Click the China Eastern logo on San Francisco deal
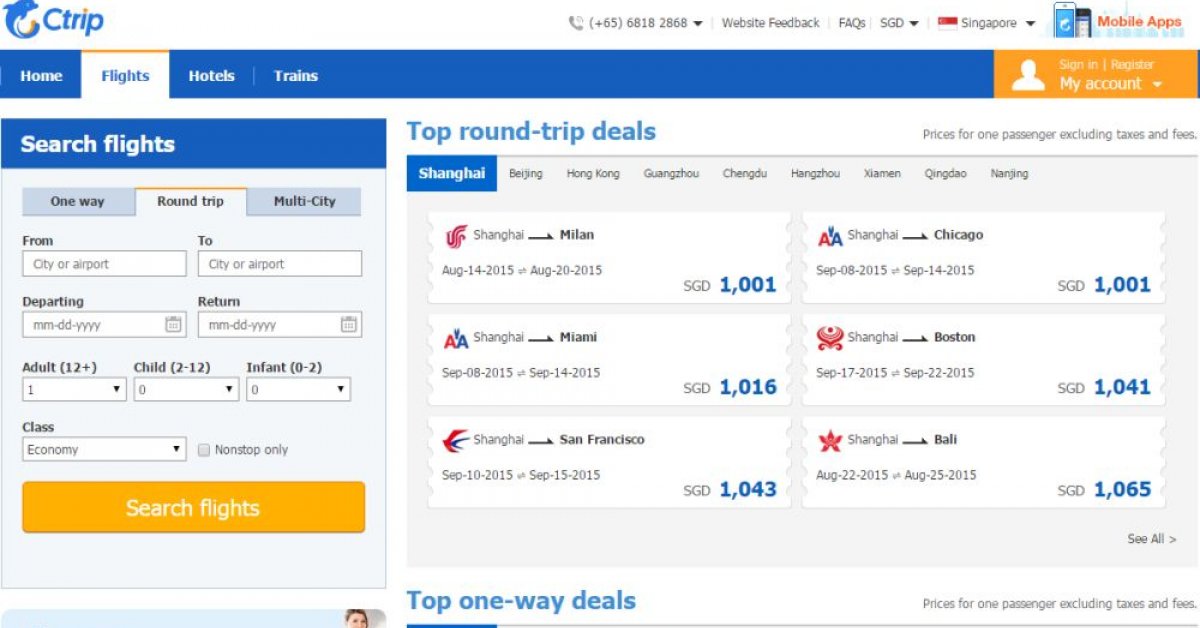The height and width of the screenshot is (628, 1200). [x=459, y=439]
